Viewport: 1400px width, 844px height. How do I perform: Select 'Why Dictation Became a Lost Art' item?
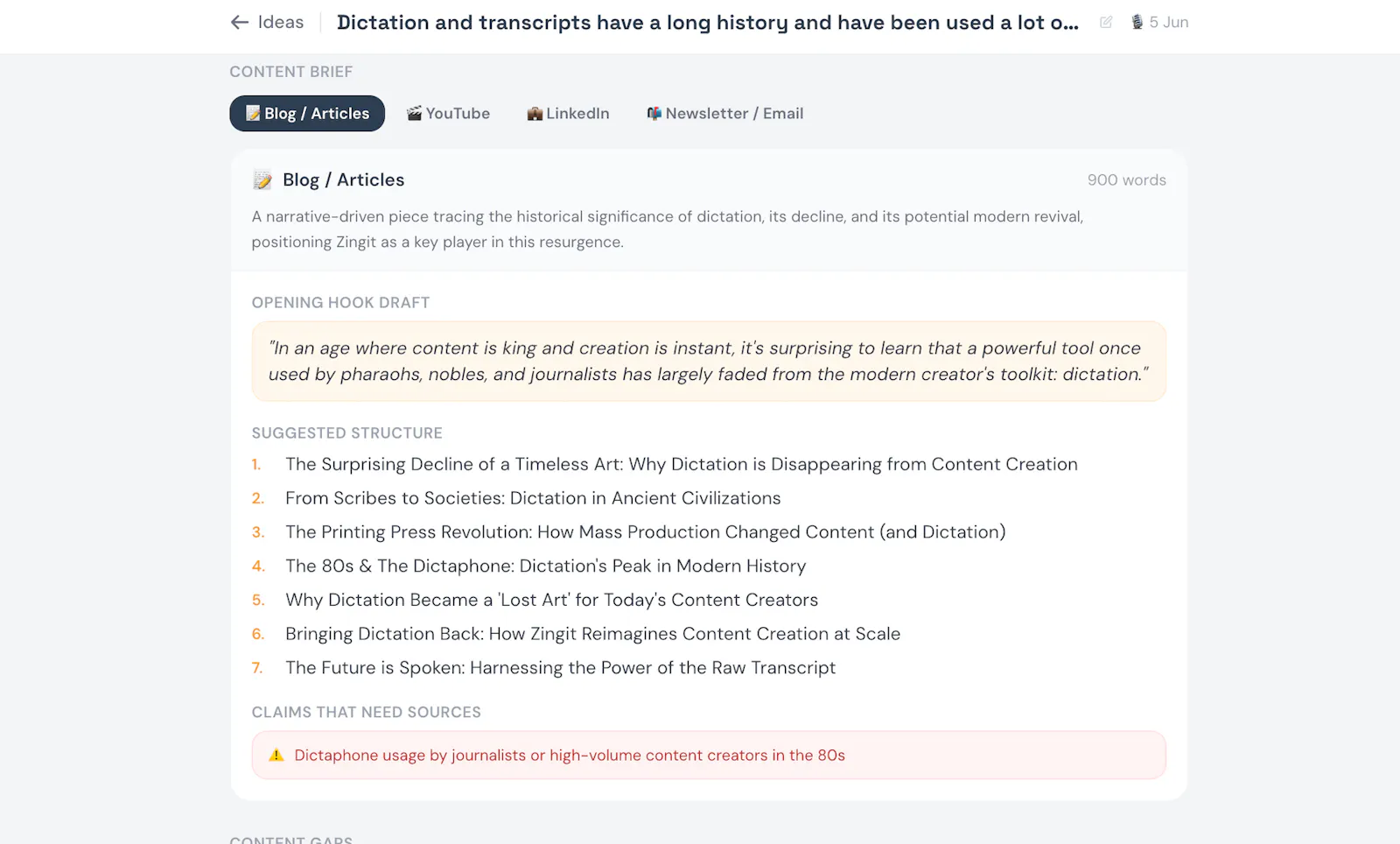[x=552, y=601]
